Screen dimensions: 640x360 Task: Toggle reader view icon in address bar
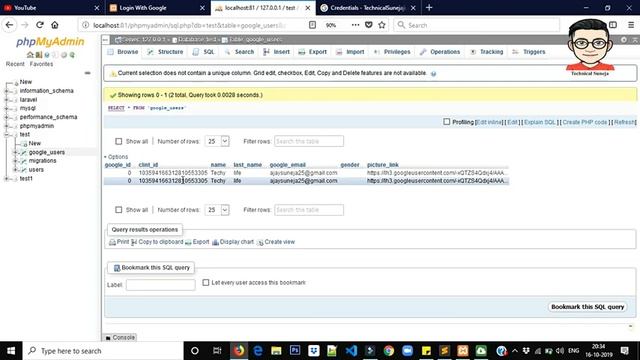(x=312, y=25)
